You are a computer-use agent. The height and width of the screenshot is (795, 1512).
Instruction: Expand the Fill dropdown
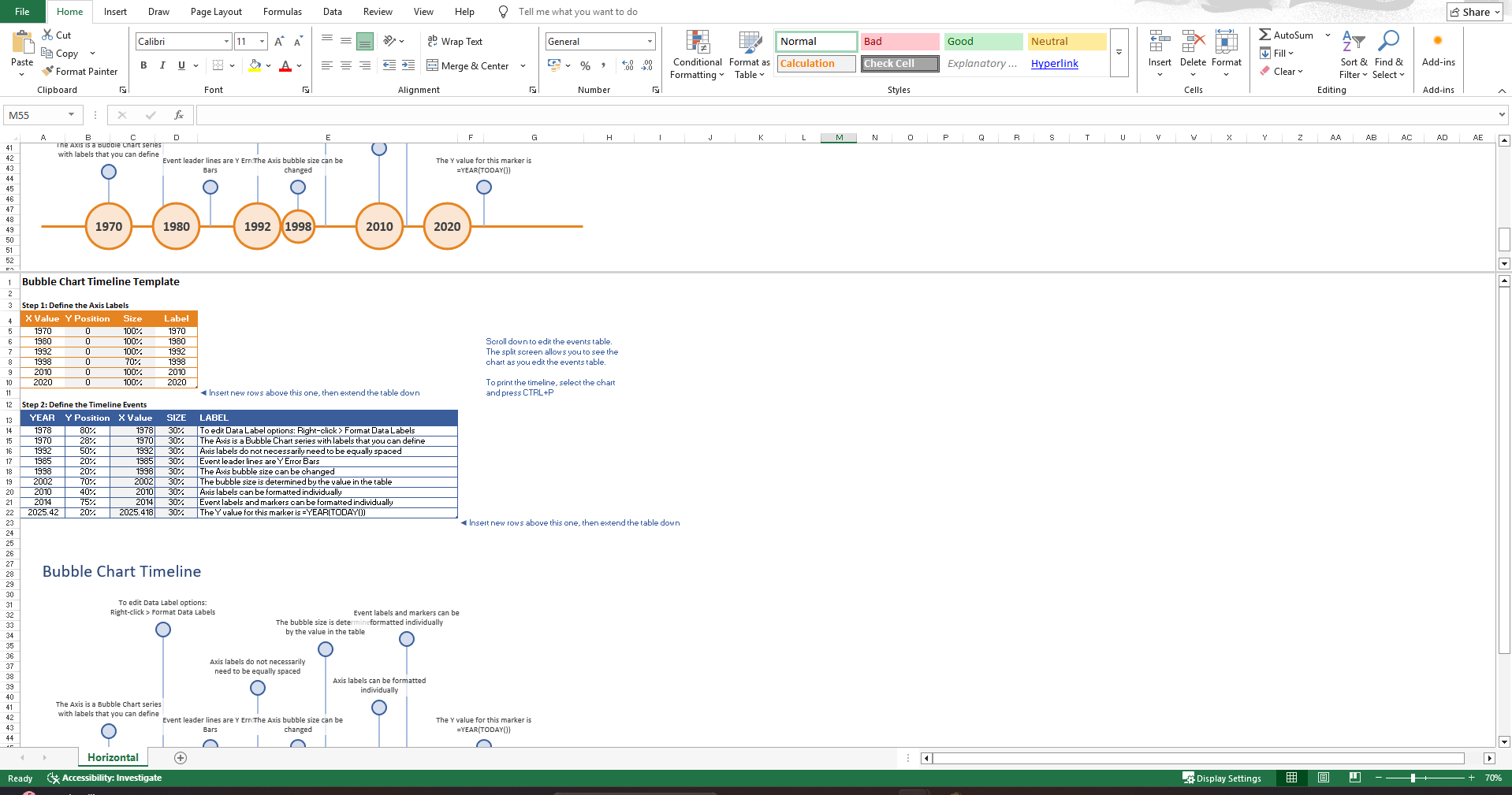pyautogui.click(x=1290, y=54)
